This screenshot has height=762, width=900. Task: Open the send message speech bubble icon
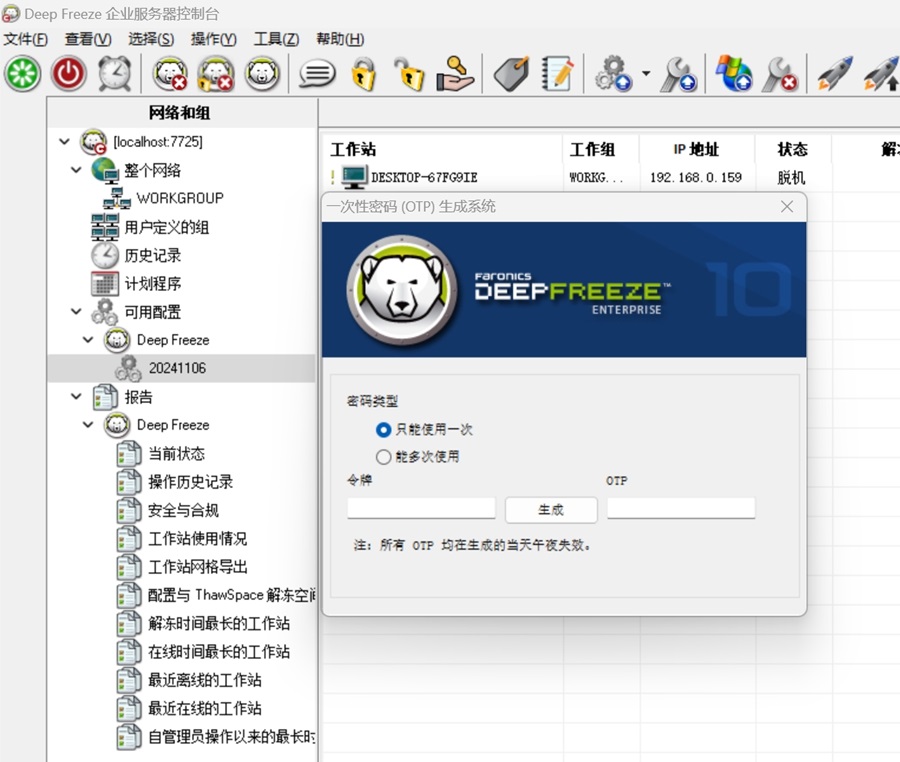[317, 74]
